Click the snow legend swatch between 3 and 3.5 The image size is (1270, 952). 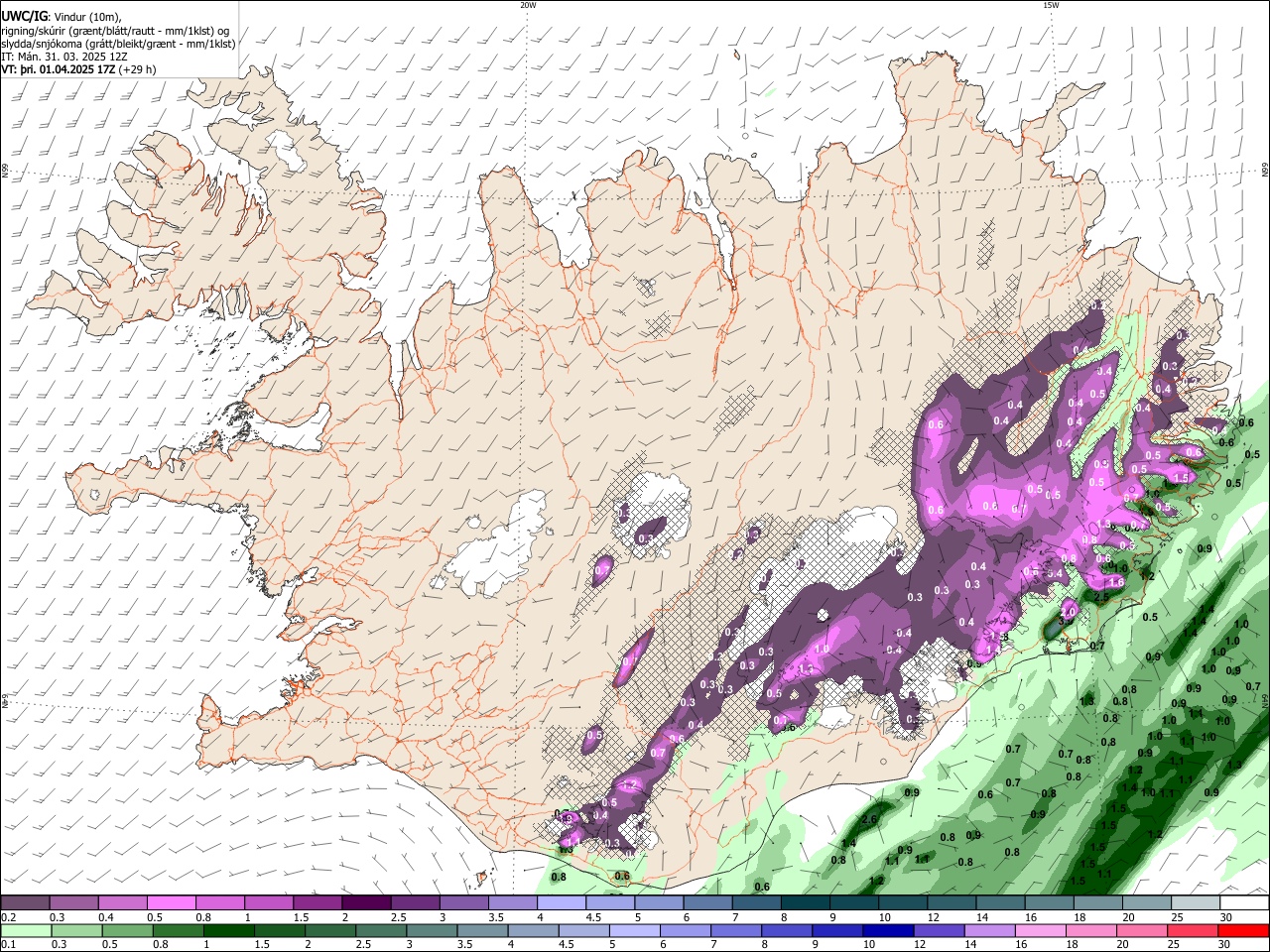462,902
